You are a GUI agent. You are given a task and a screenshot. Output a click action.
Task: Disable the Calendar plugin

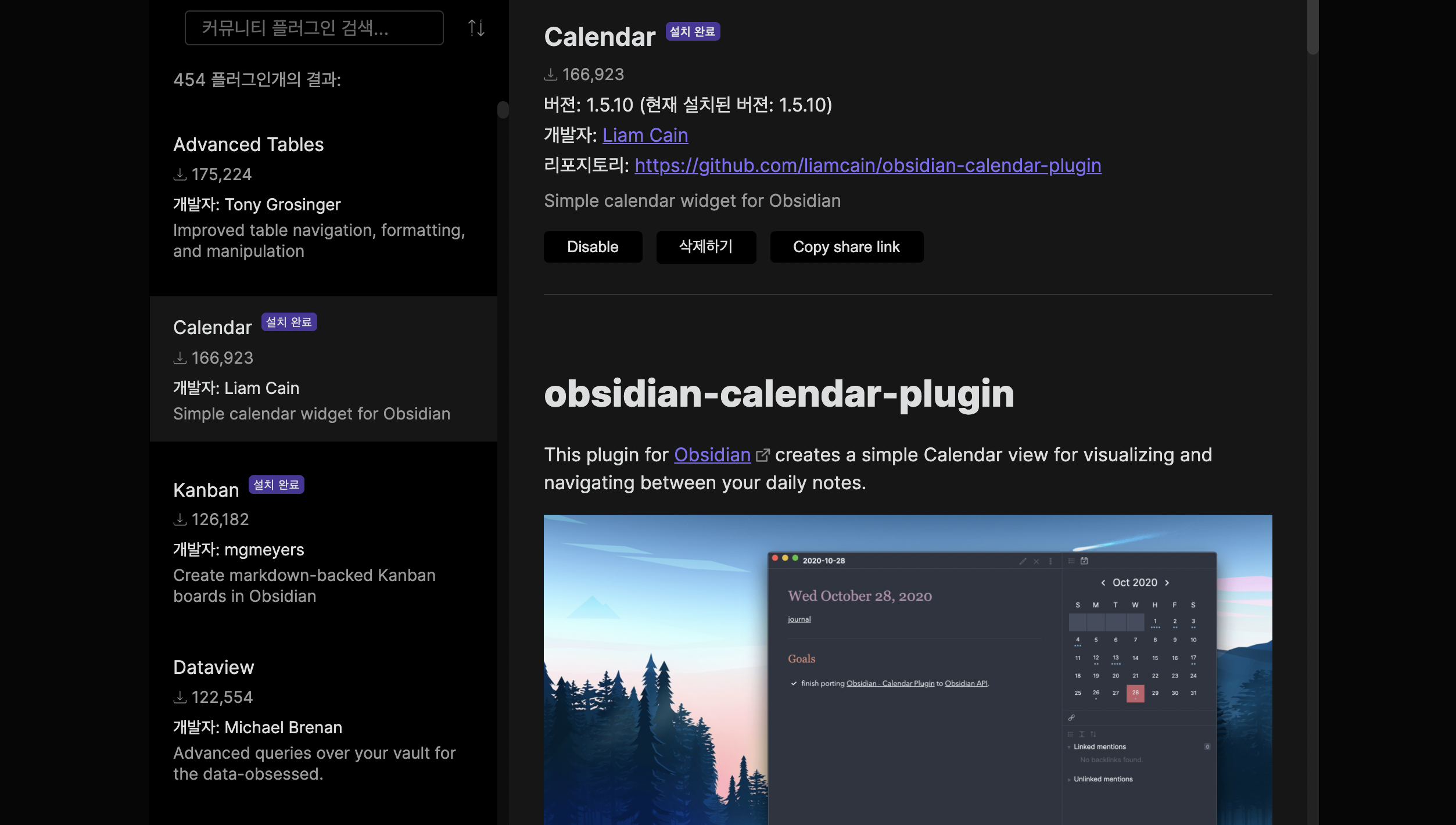tap(592, 247)
